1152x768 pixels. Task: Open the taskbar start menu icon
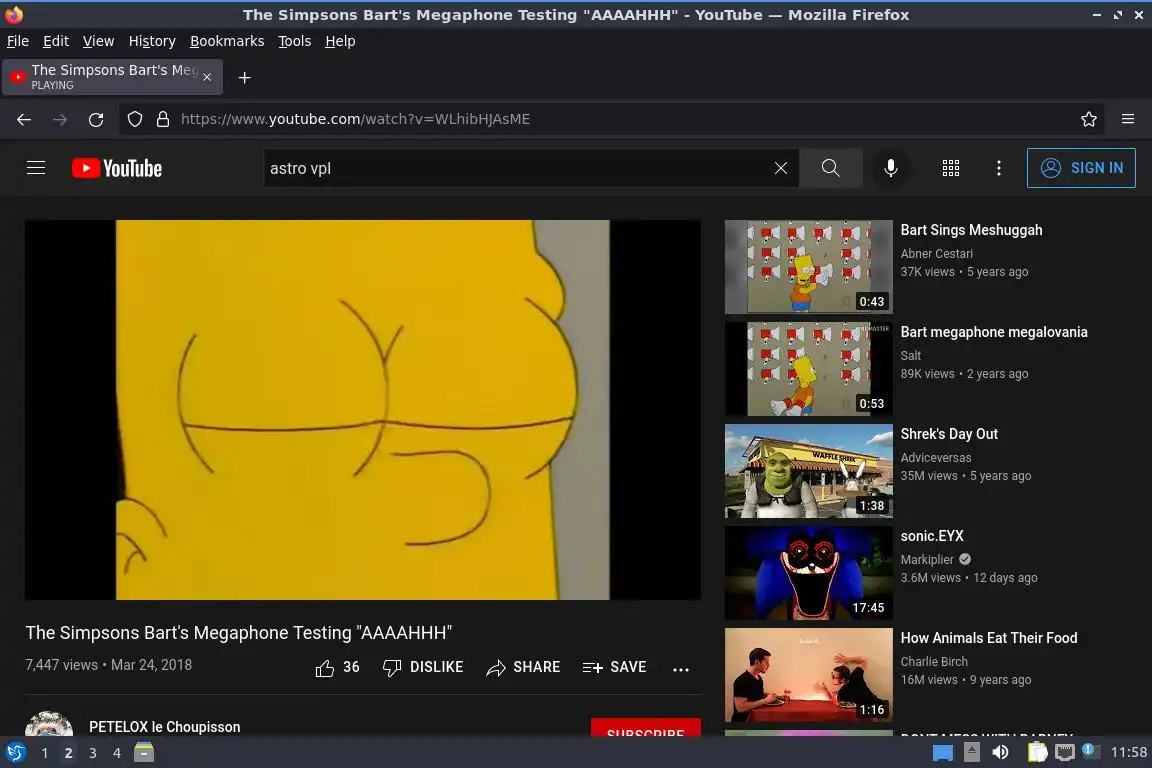pyautogui.click(x=15, y=753)
